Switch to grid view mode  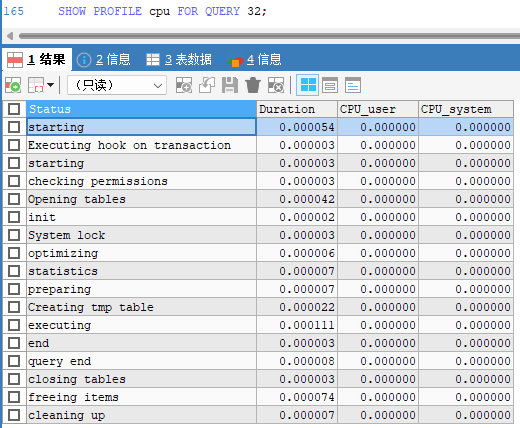[x=308, y=85]
